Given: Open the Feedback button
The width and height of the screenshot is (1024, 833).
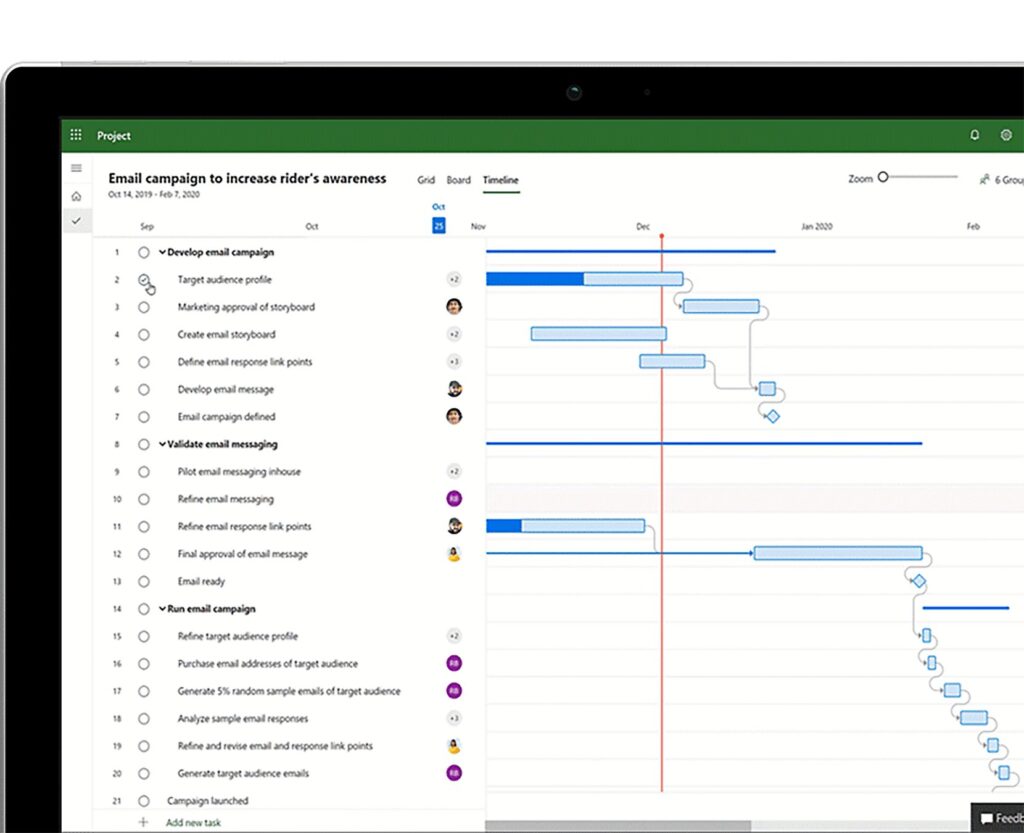Looking at the screenshot, I should [1000, 817].
